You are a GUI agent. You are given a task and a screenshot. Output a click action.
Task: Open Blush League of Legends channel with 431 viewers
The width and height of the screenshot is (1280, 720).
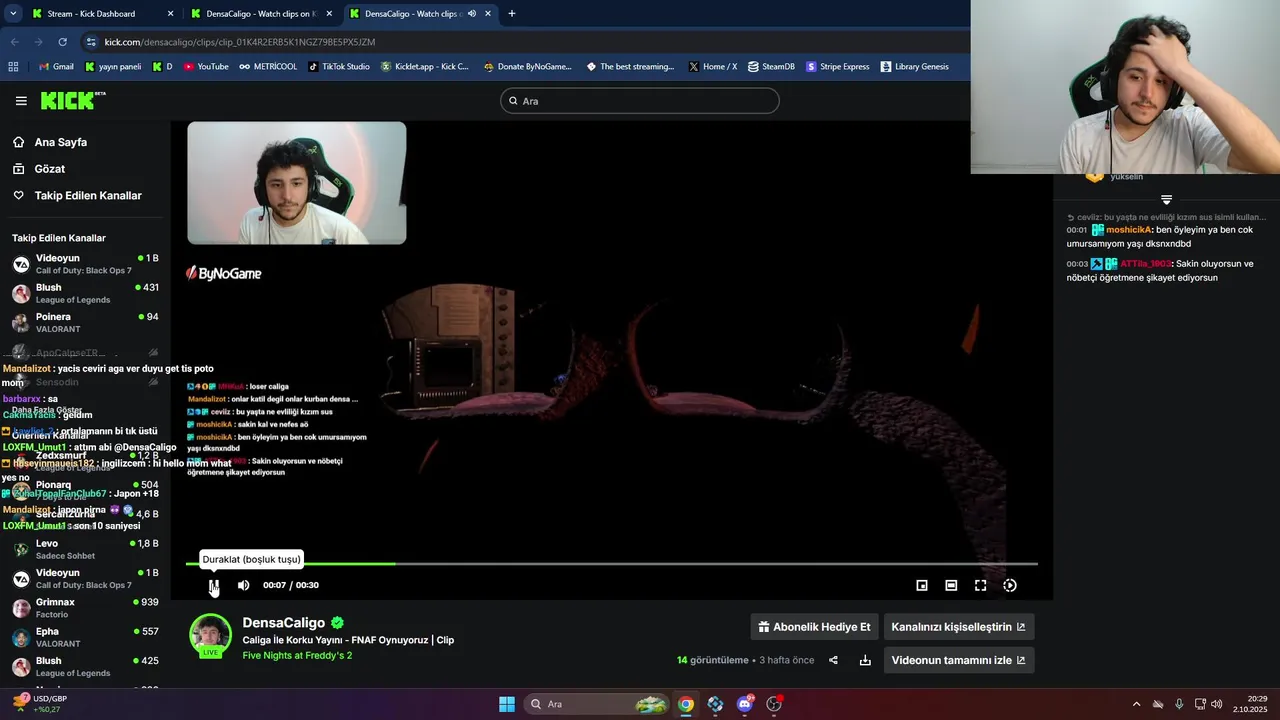(85, 293)
